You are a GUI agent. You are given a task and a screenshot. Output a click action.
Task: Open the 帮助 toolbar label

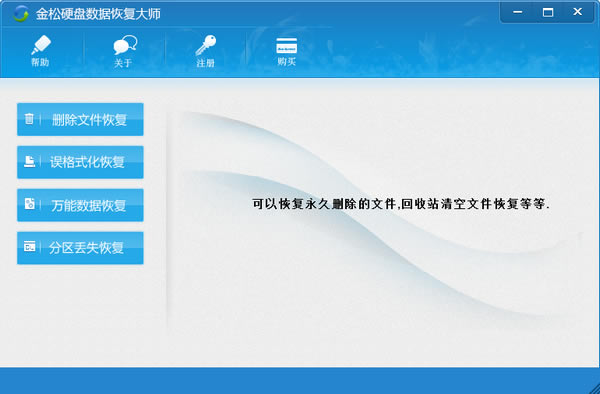tap(40, 62)
